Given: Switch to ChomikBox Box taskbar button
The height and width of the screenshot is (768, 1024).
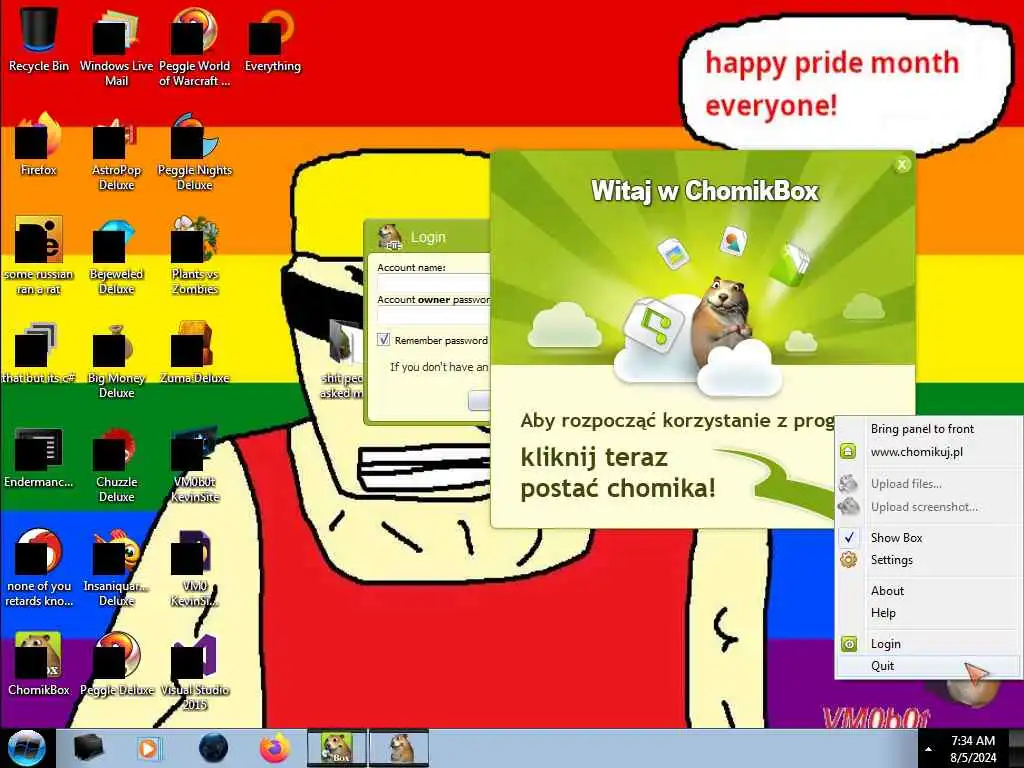Looking at the screenshot, I should click(x=337, y=748).
